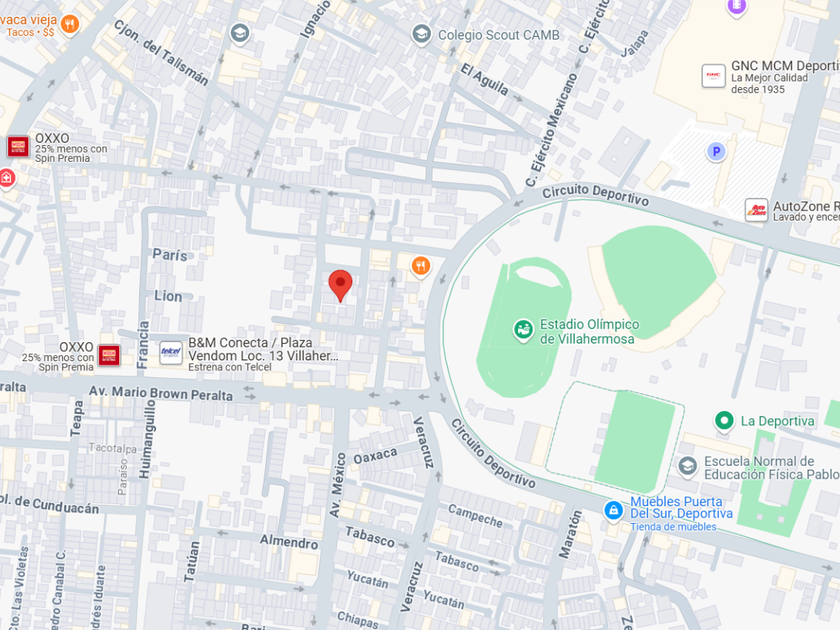840x630 pixels.
Task: Click the purple marker at top right edge
Action: [x=737, y=6]
